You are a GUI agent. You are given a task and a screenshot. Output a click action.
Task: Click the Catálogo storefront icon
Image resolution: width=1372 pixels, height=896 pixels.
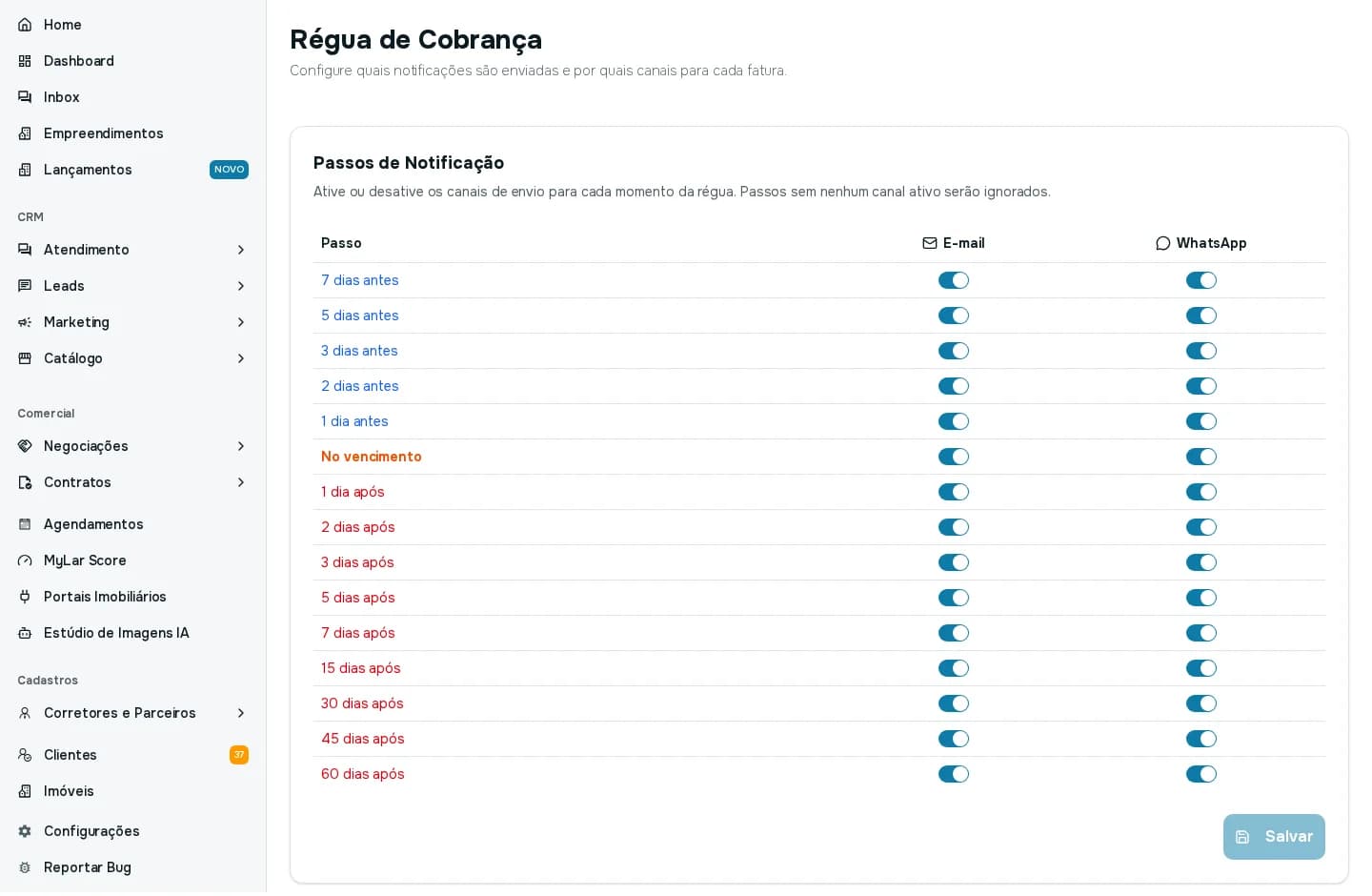[x=25, y=358]
